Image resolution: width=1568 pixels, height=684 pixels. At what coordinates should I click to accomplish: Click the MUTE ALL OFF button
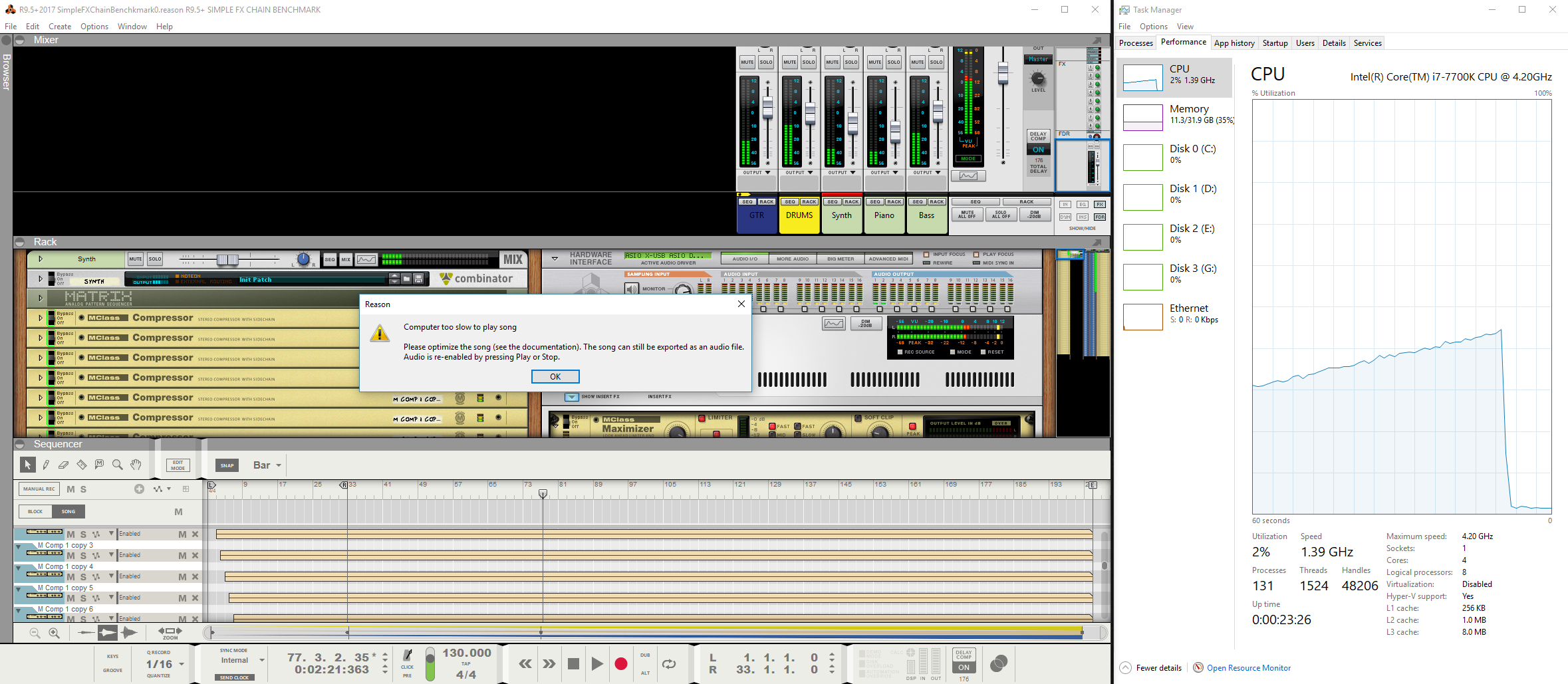click(968, 215)
